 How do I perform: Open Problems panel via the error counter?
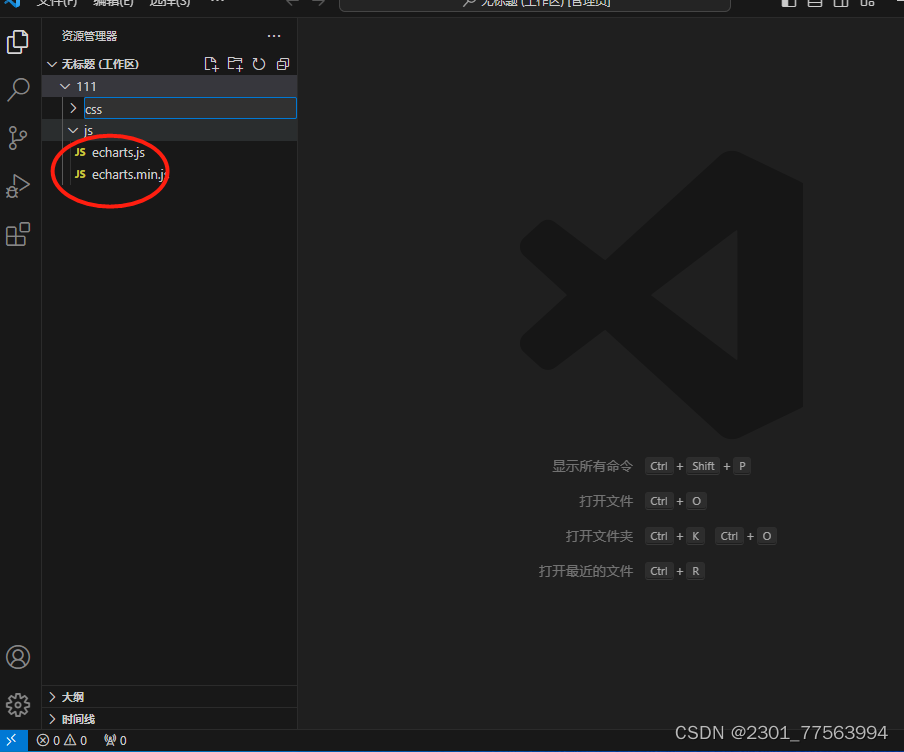60,740
